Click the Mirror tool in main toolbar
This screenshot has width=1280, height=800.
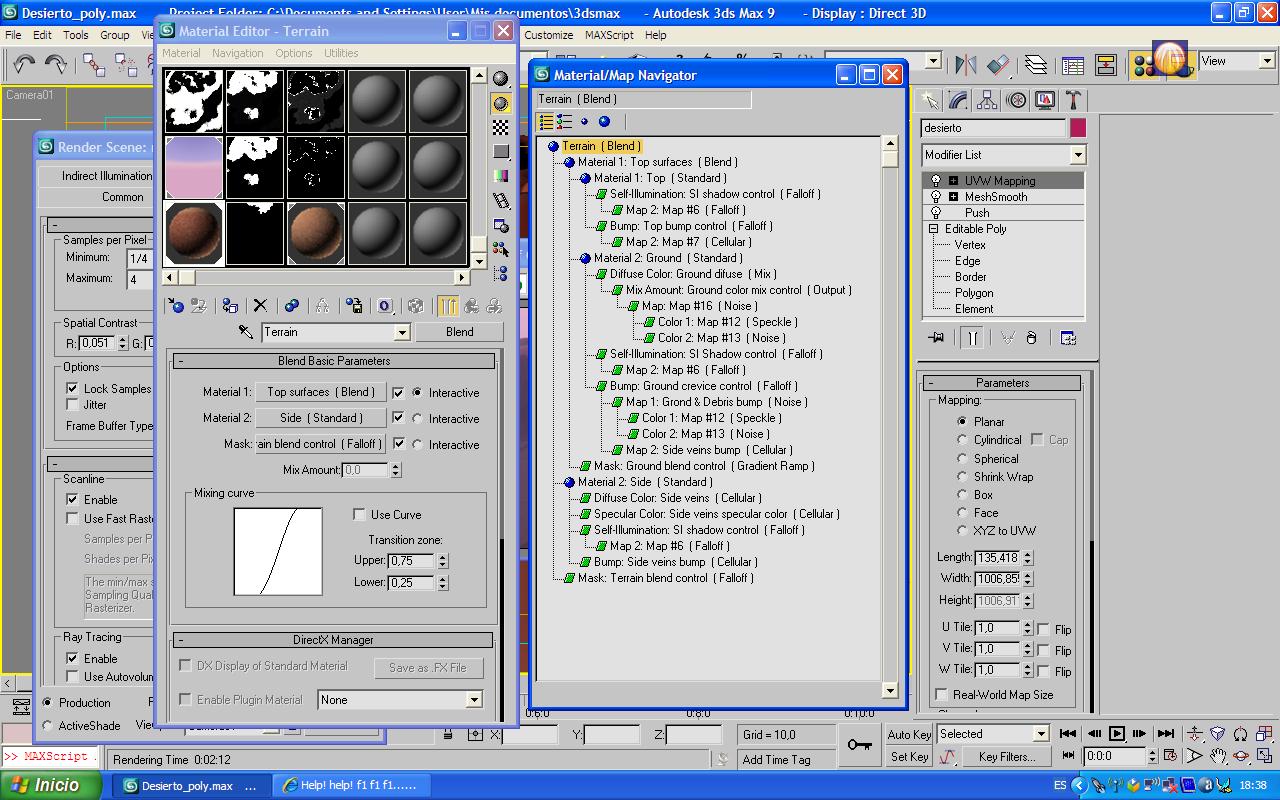(965, 65)
